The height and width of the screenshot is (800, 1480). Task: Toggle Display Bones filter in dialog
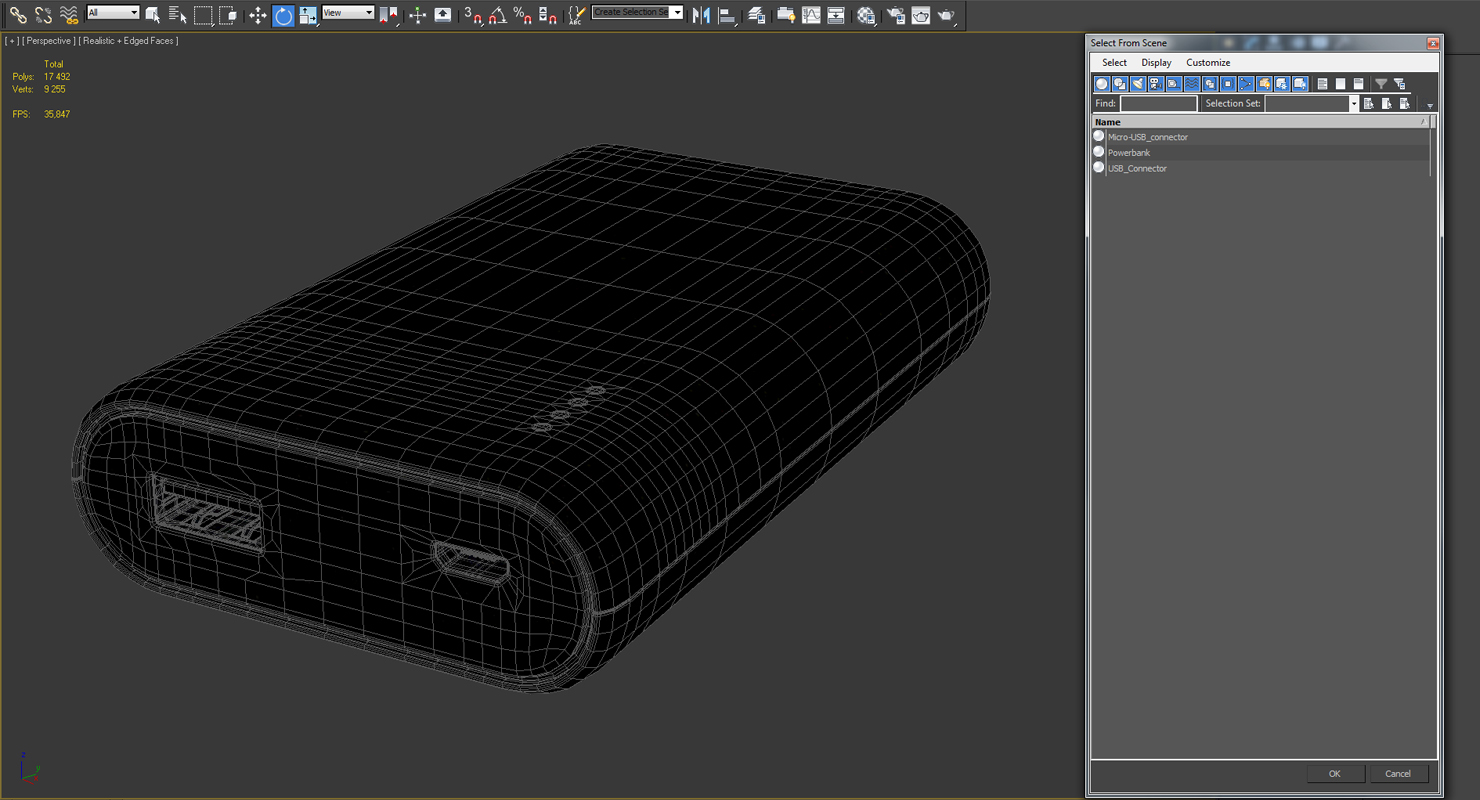(1246, 84)
